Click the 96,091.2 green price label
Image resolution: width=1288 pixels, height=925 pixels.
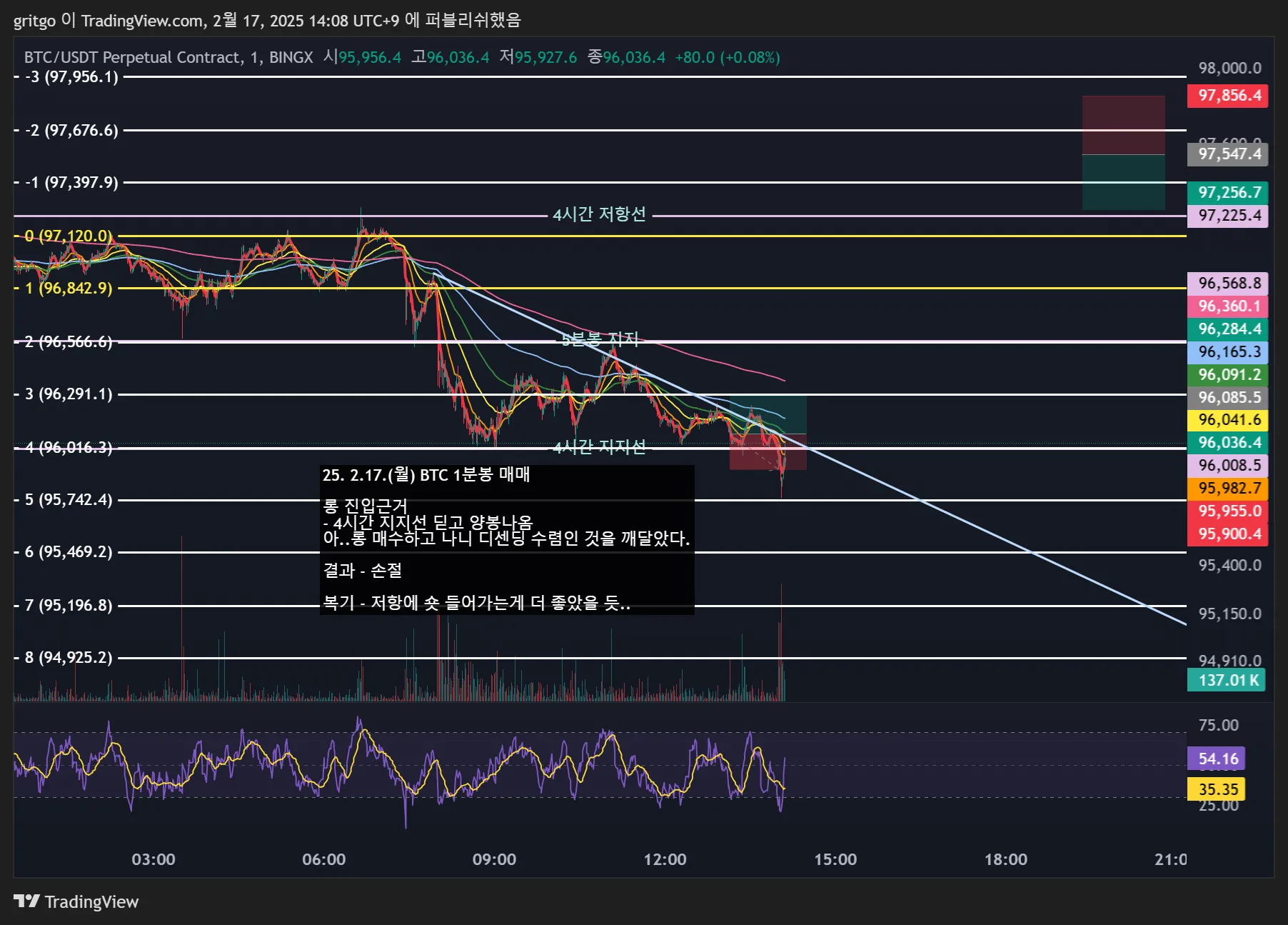click(x=1228, y=375)
